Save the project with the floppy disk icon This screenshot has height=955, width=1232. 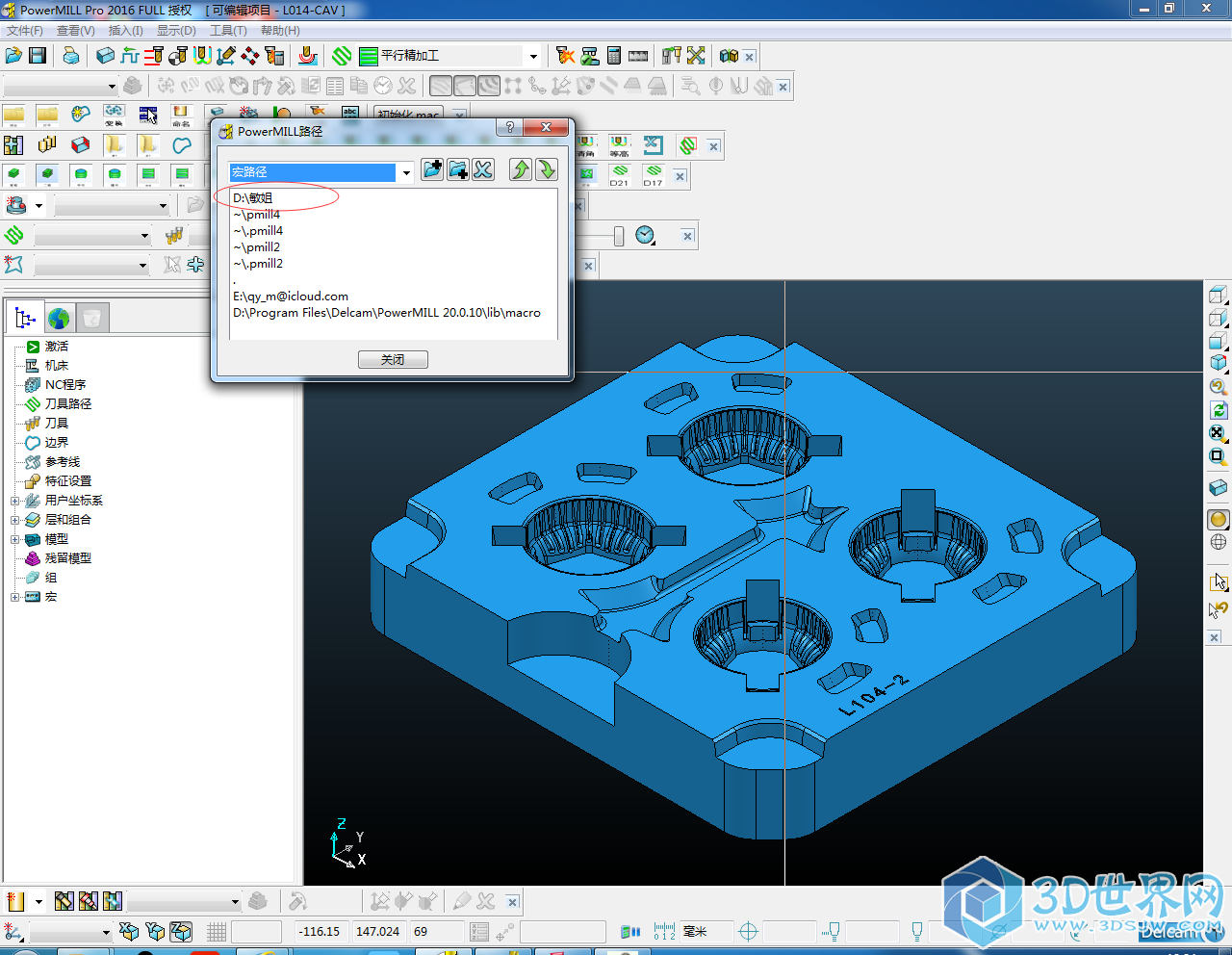(x=38, y=56)
